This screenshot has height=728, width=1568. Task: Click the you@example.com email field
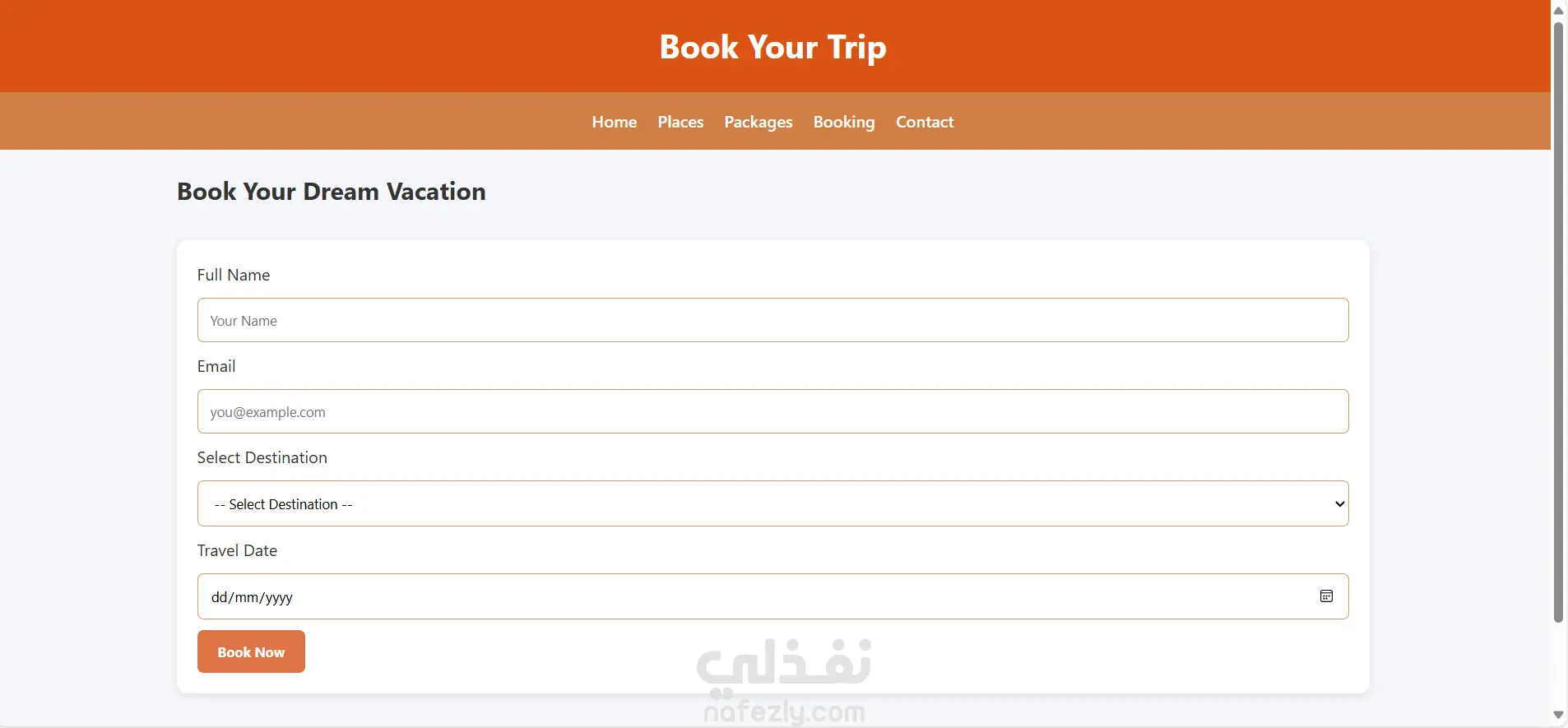[772, 411]
